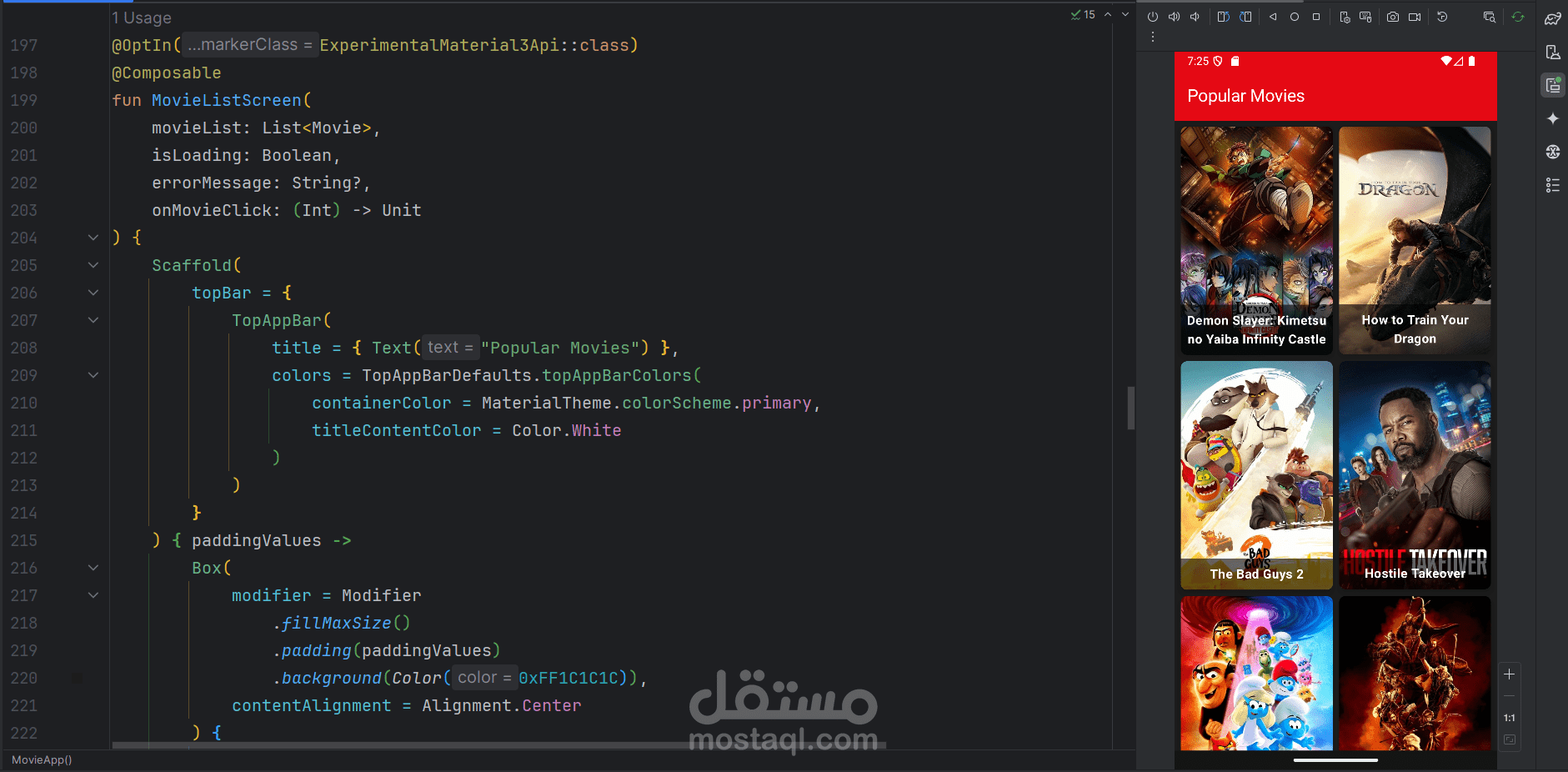Toggle Layout Inspector in Running Devices toolbar
This screenshot has width=1568, height=772.
point(1490,17)
